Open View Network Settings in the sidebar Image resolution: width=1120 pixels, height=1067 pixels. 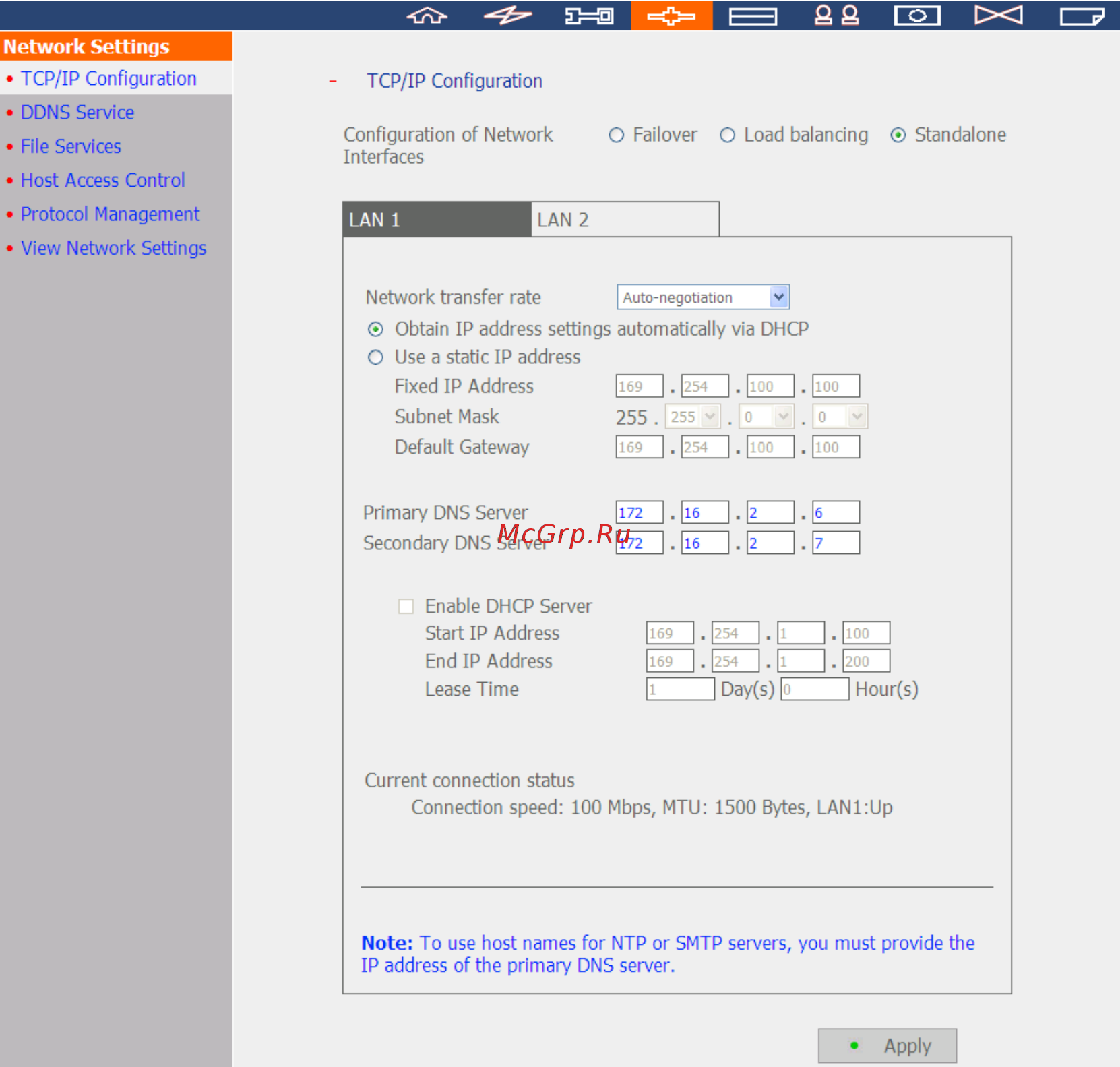pyautogui.click(x=113, y=248)
